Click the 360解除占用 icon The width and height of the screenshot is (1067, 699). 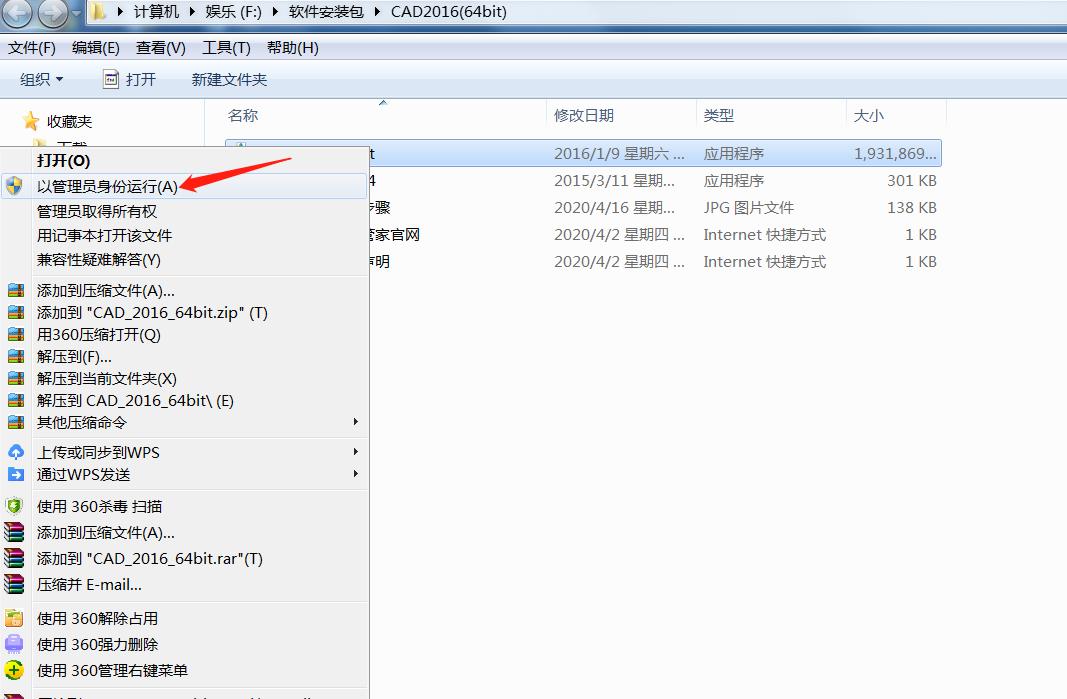point(14,618)
